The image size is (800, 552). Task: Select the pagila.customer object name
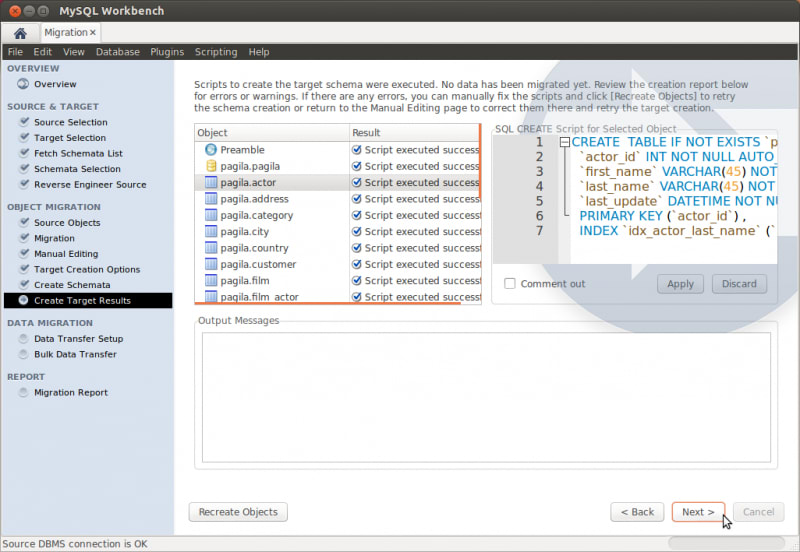pyautogui.click(x=258, y=264)
